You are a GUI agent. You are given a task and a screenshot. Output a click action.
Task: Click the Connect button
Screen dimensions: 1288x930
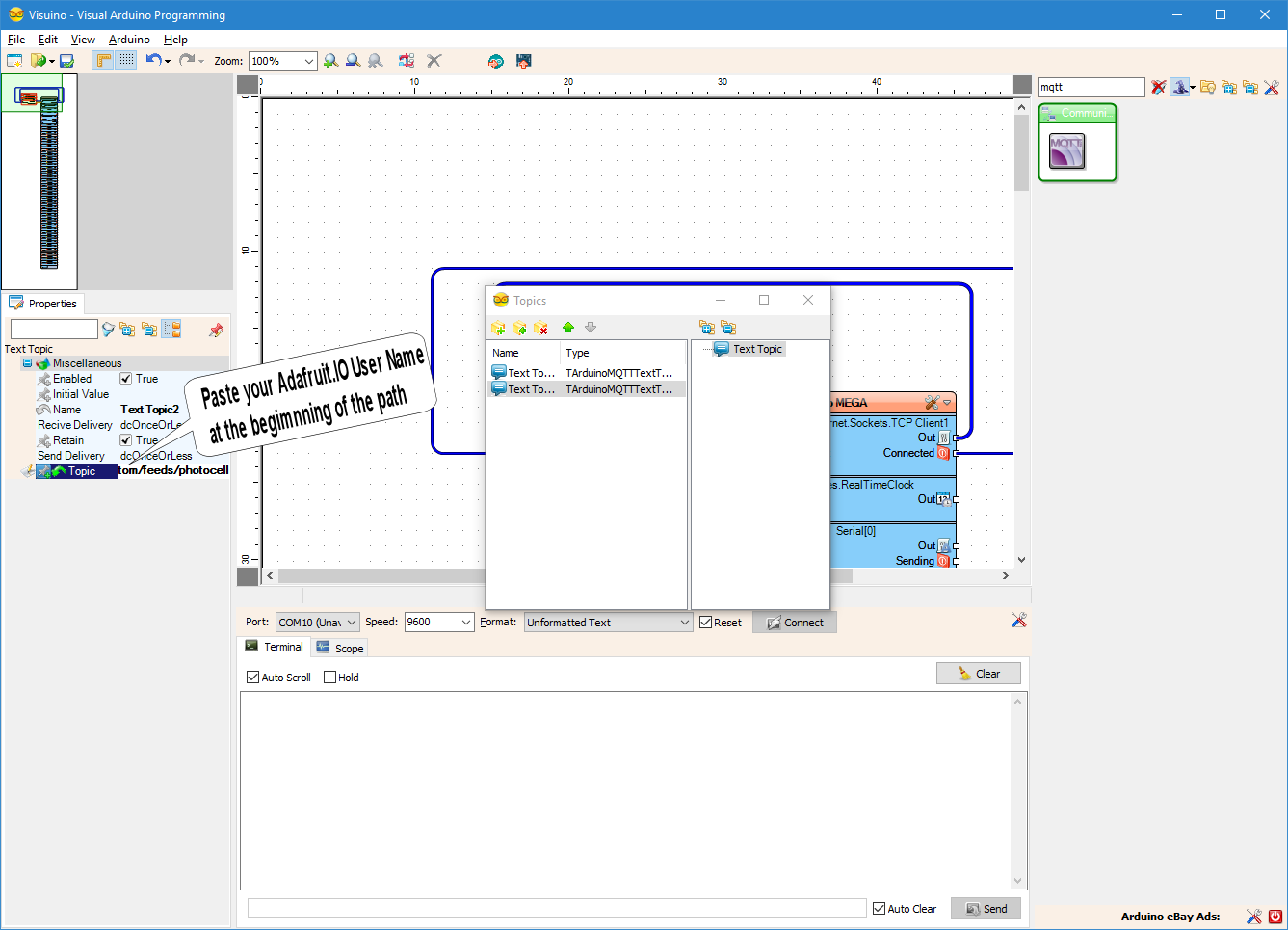(795, 623)
